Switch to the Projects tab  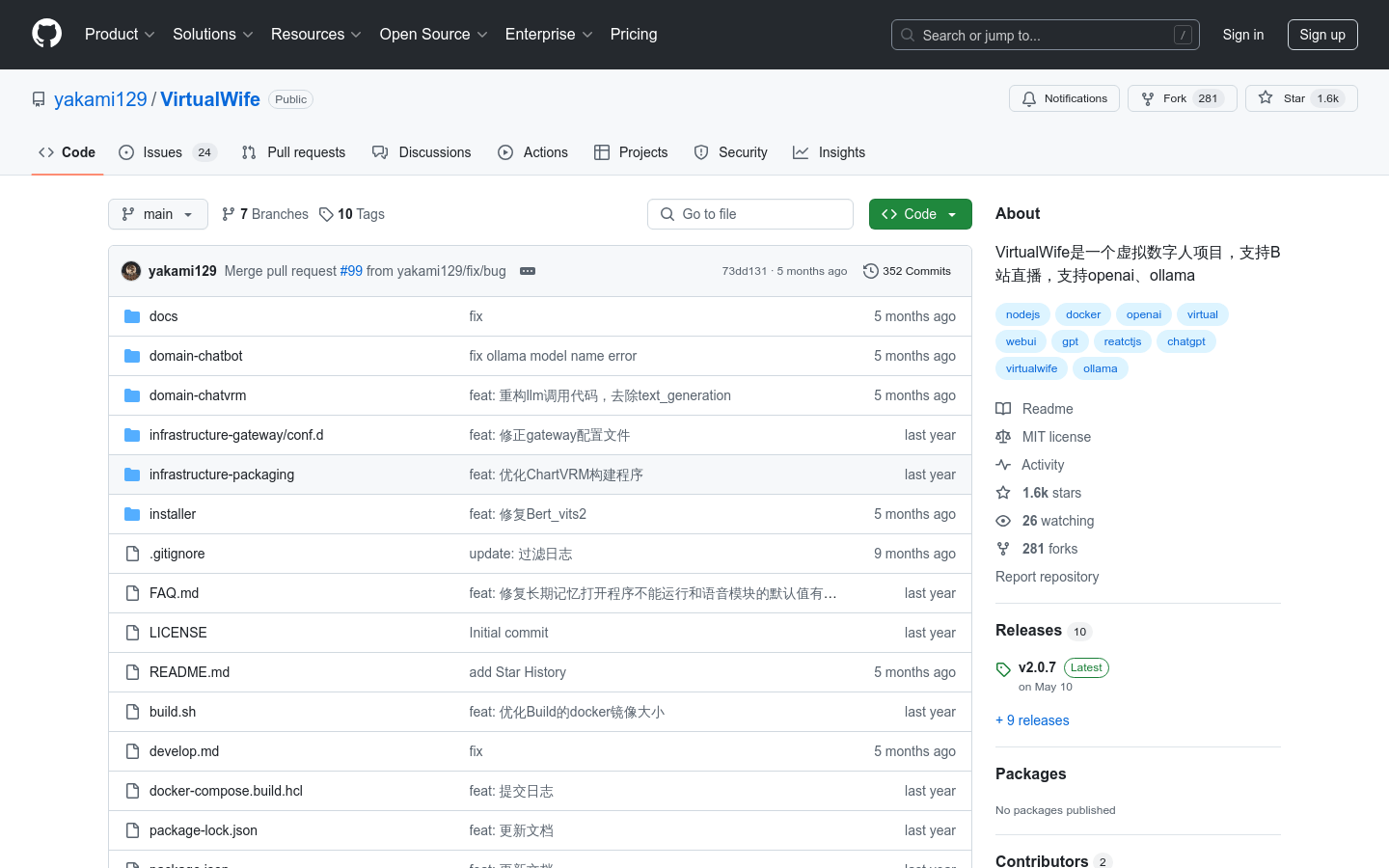point(631,152)
